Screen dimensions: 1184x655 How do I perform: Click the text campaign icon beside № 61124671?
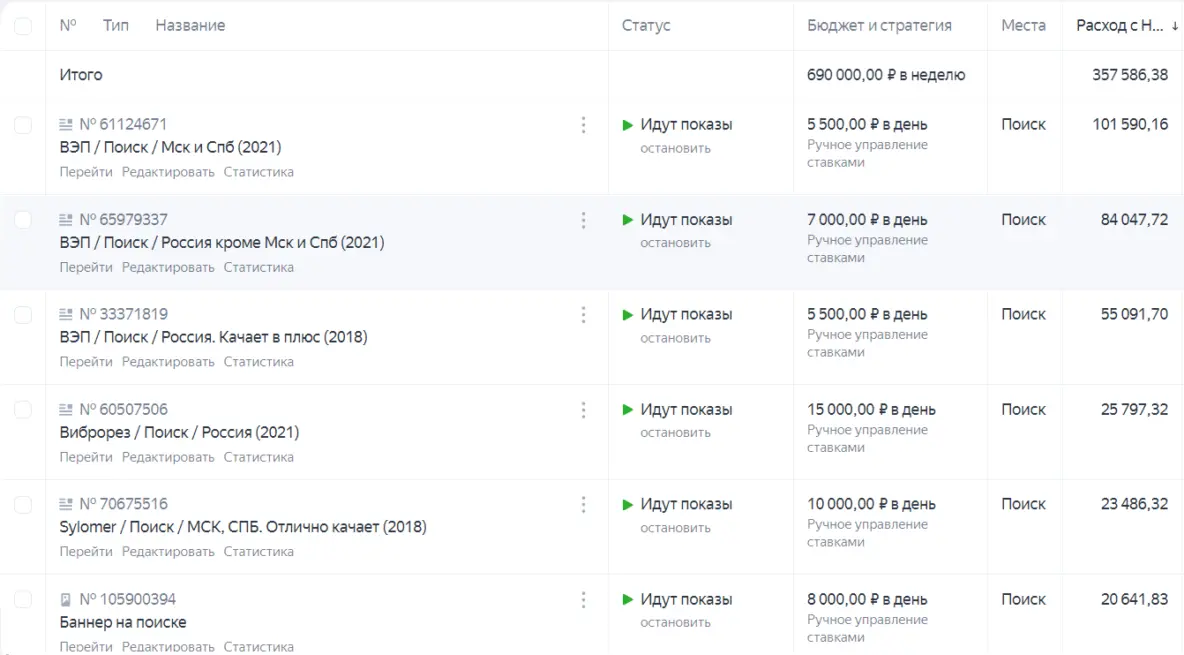coord(66,125)
